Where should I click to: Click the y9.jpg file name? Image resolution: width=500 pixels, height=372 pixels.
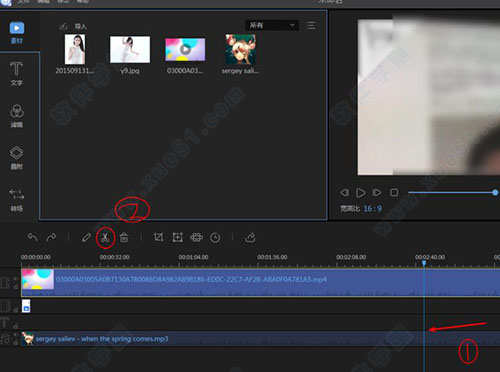pos(130,71)
